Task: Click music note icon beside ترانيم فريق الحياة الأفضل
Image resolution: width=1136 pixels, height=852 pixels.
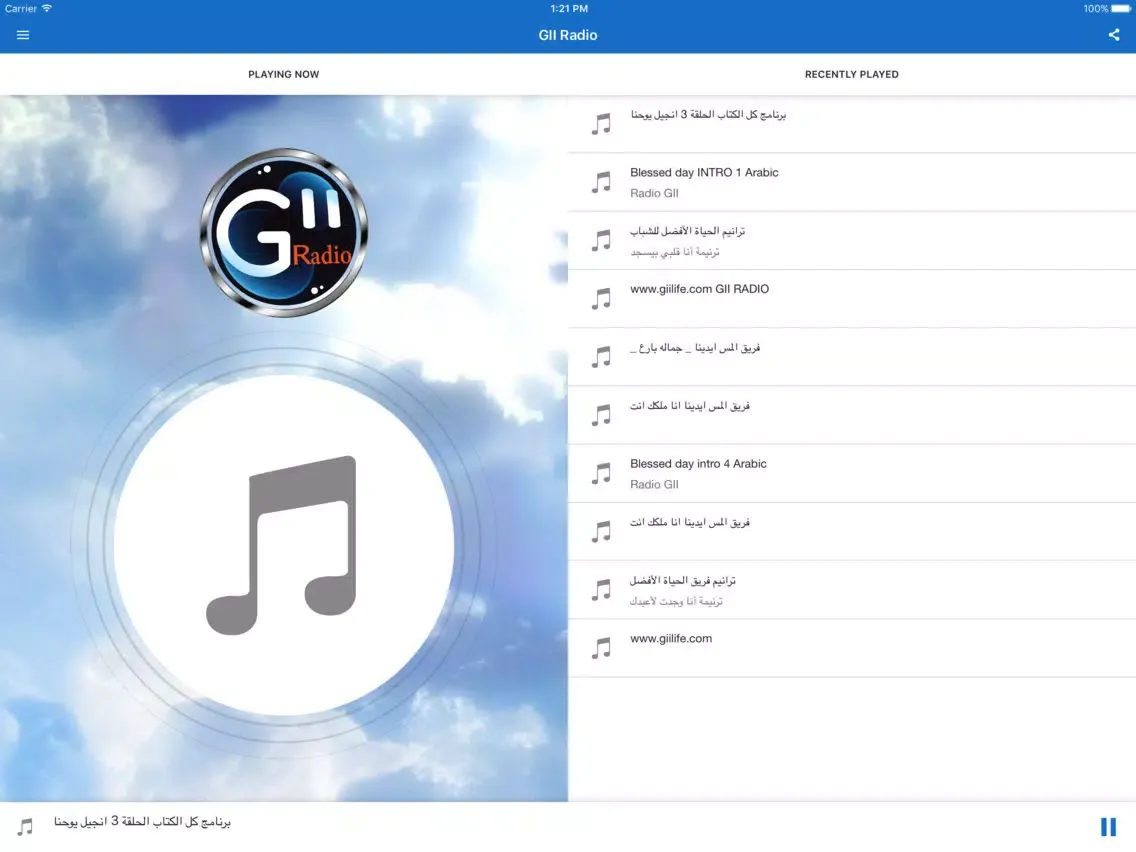Action: (x=601, y=590)
